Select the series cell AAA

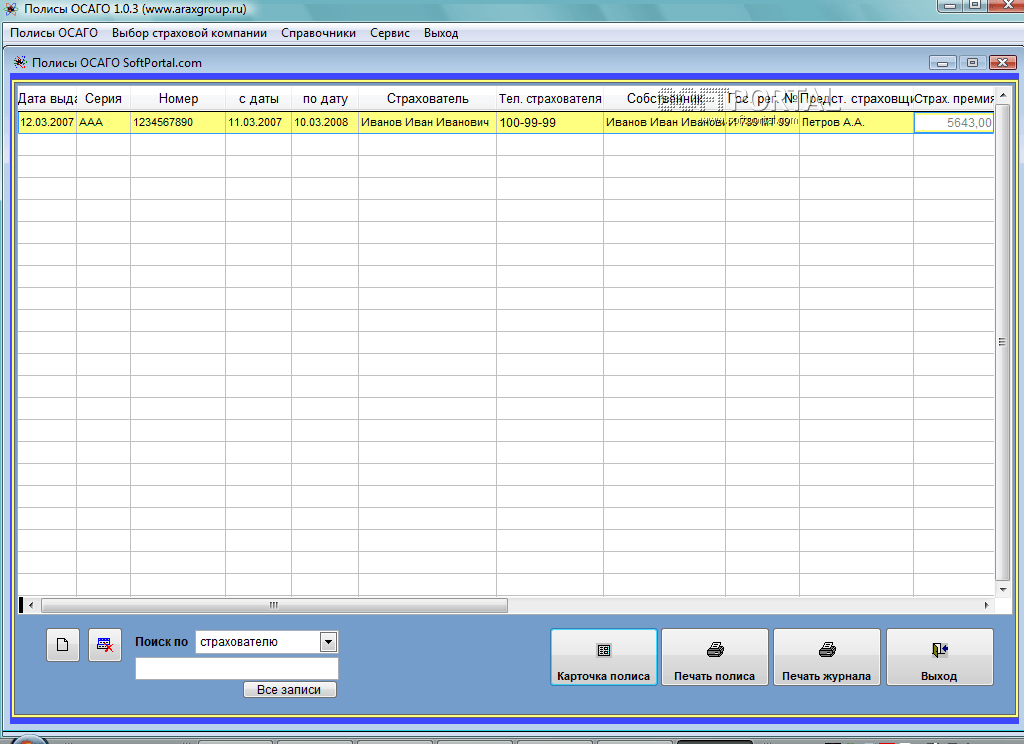tap(103, 122)
